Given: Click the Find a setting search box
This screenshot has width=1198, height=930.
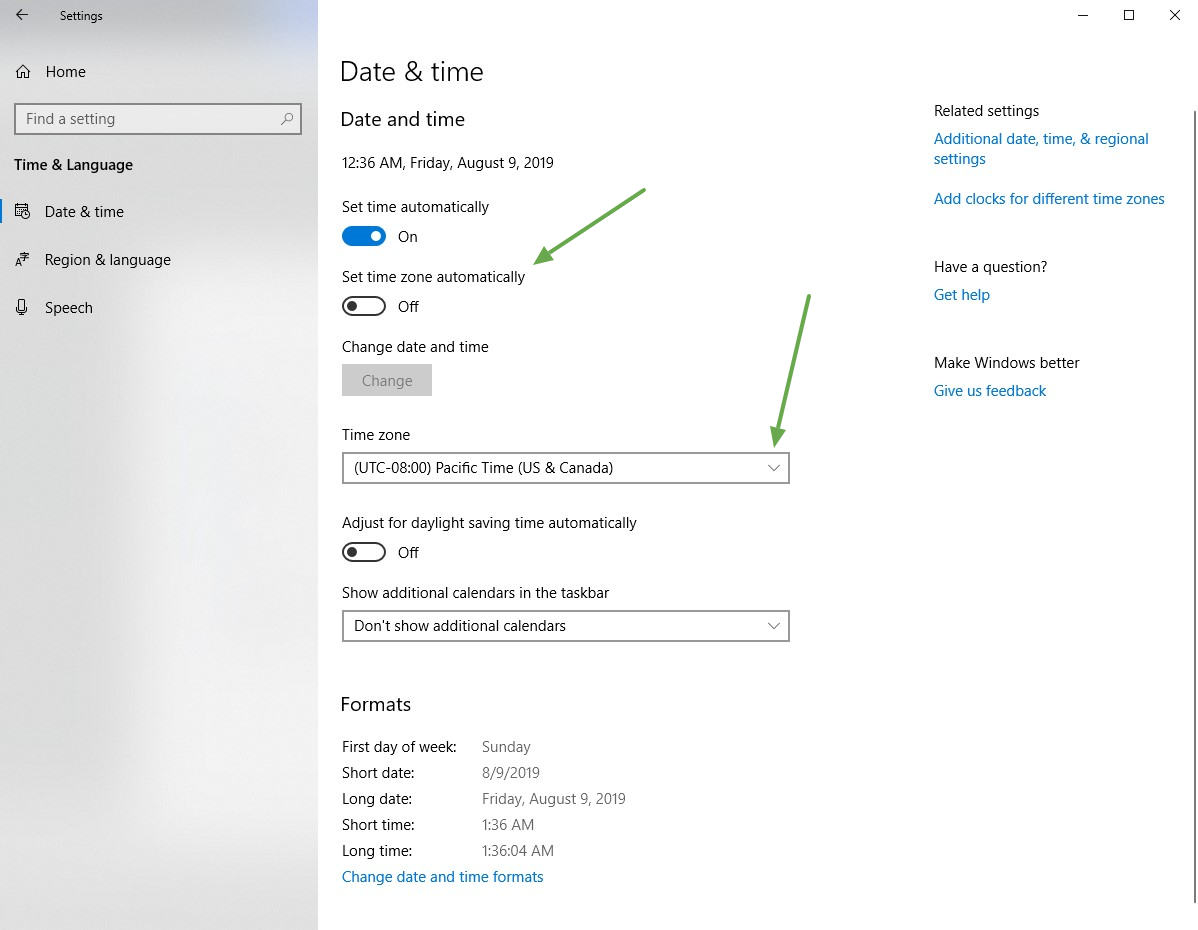Looking at the screenshot, I should pos(150,119).
